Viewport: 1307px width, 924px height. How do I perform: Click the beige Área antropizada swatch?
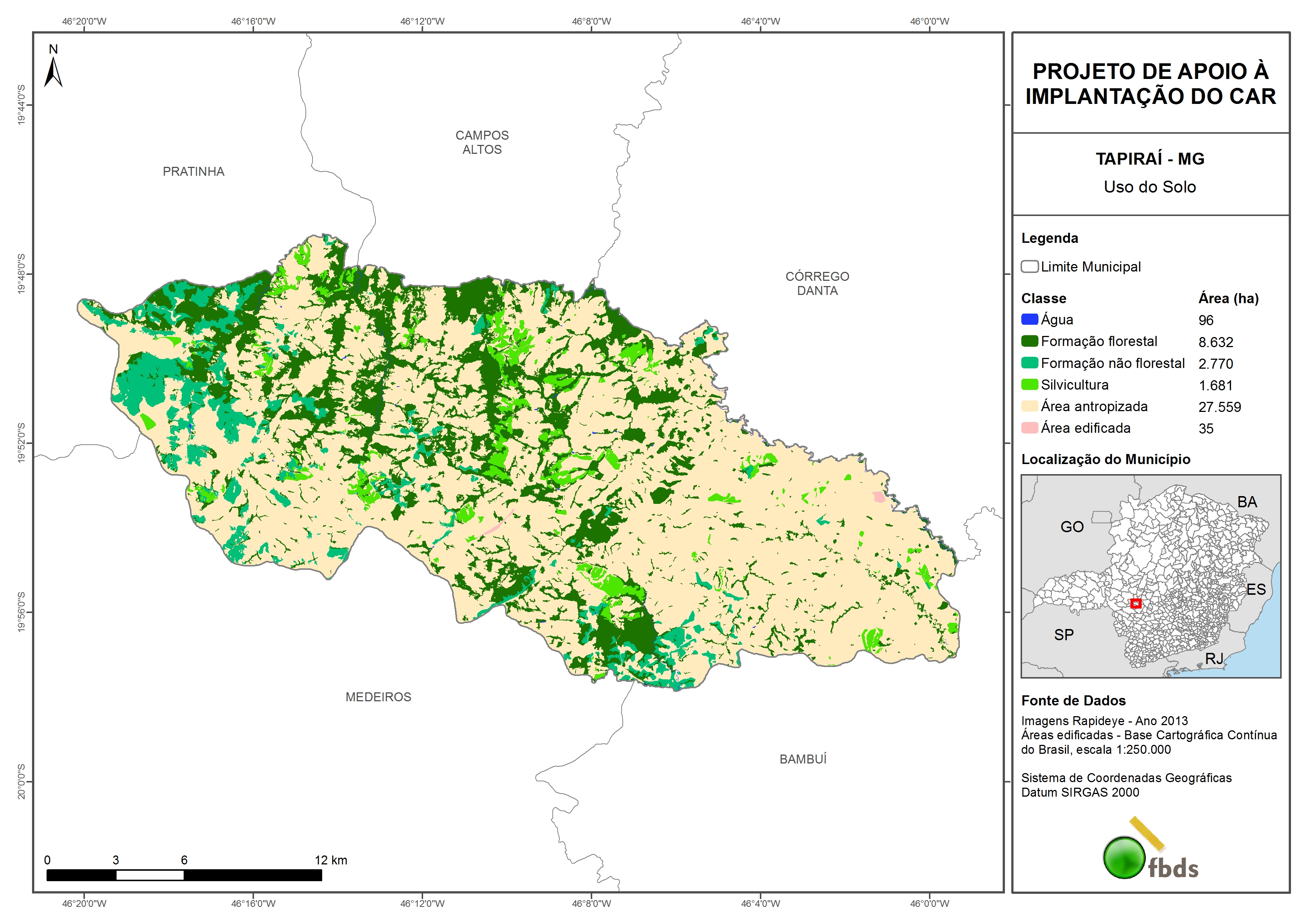pos(1029,406)
